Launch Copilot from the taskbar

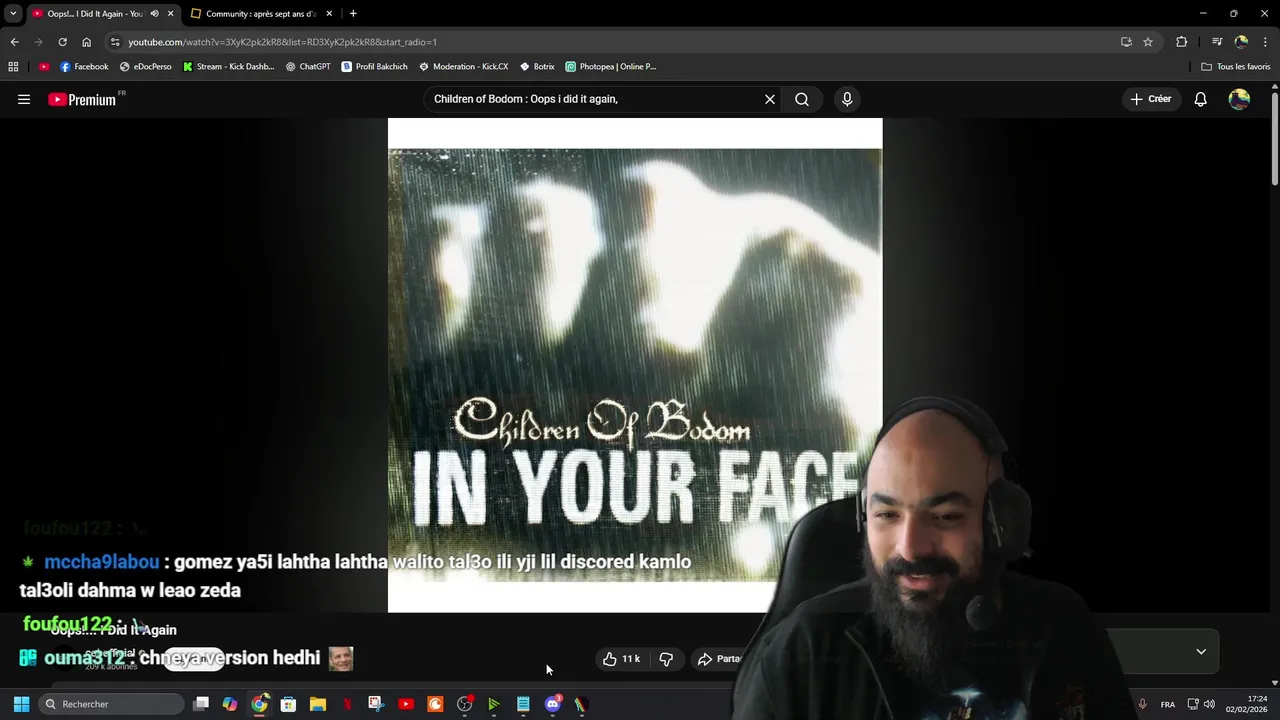click(x=230, y=704)
